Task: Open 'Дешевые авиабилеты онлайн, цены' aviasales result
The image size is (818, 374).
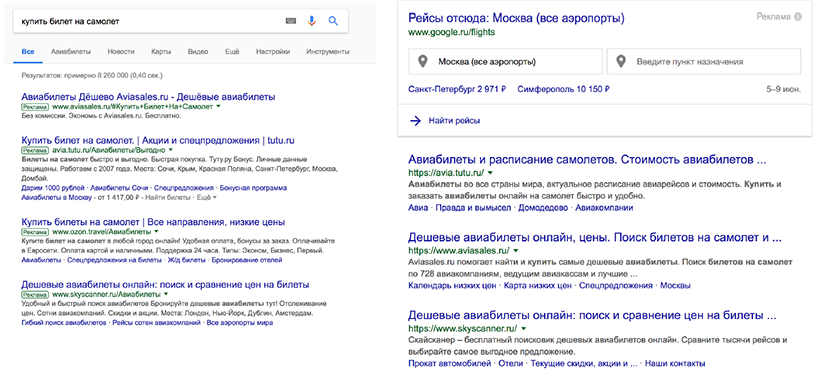Action: tap(595, 238)
